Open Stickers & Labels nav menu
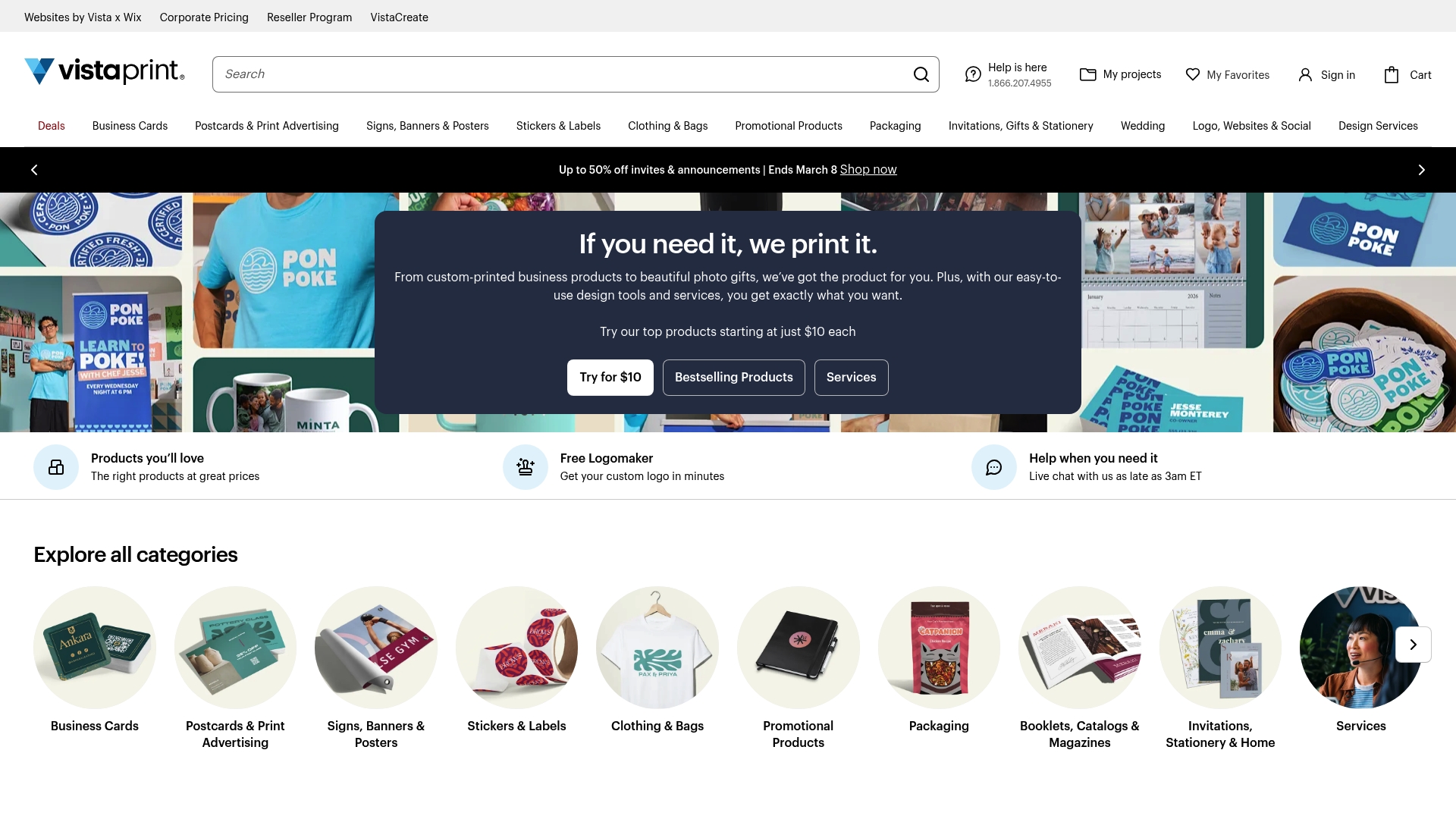1456x819 pixels. click(558, 126)
